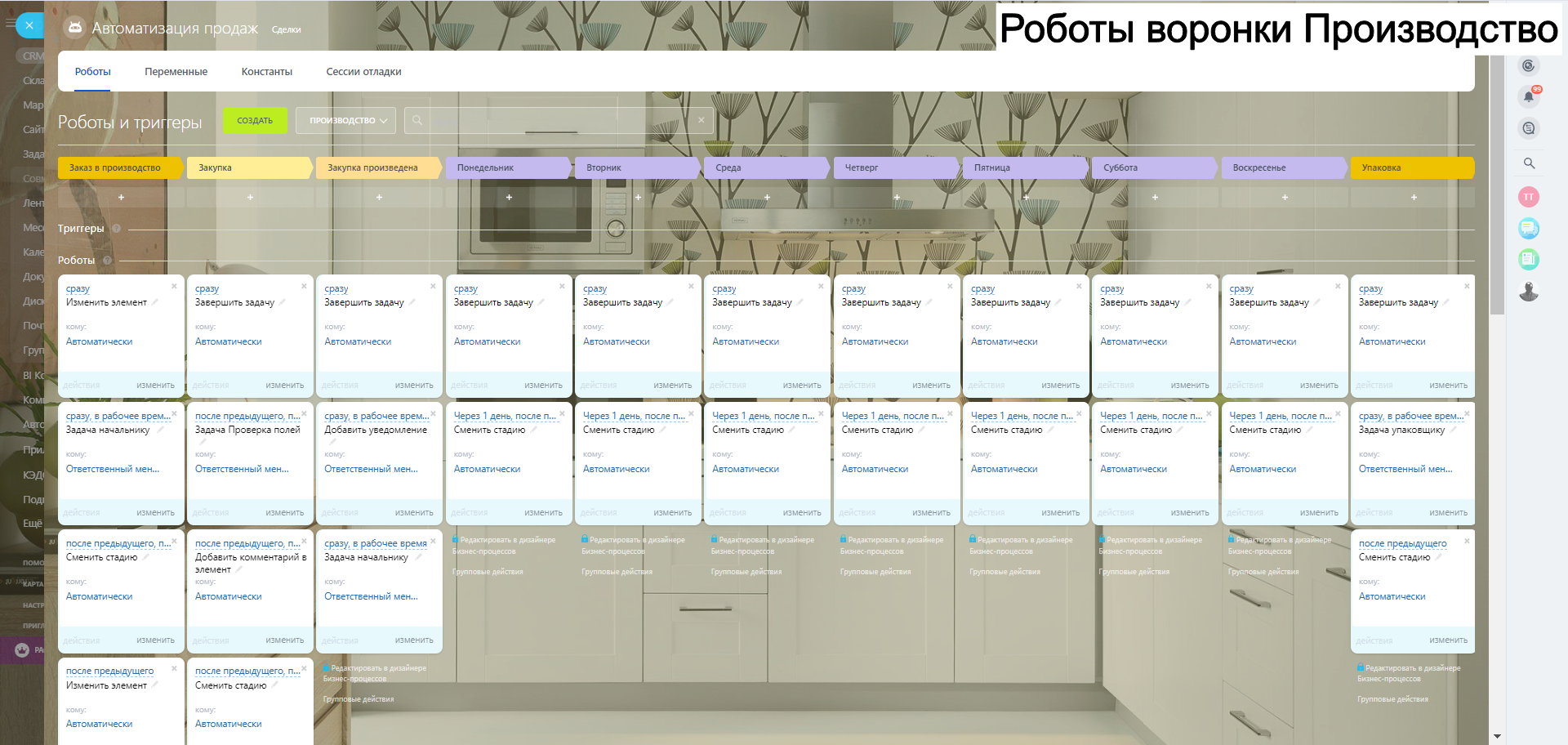Click the plus icon under Понедельник stage
The image size is (1568, 745).
point(509,197)
